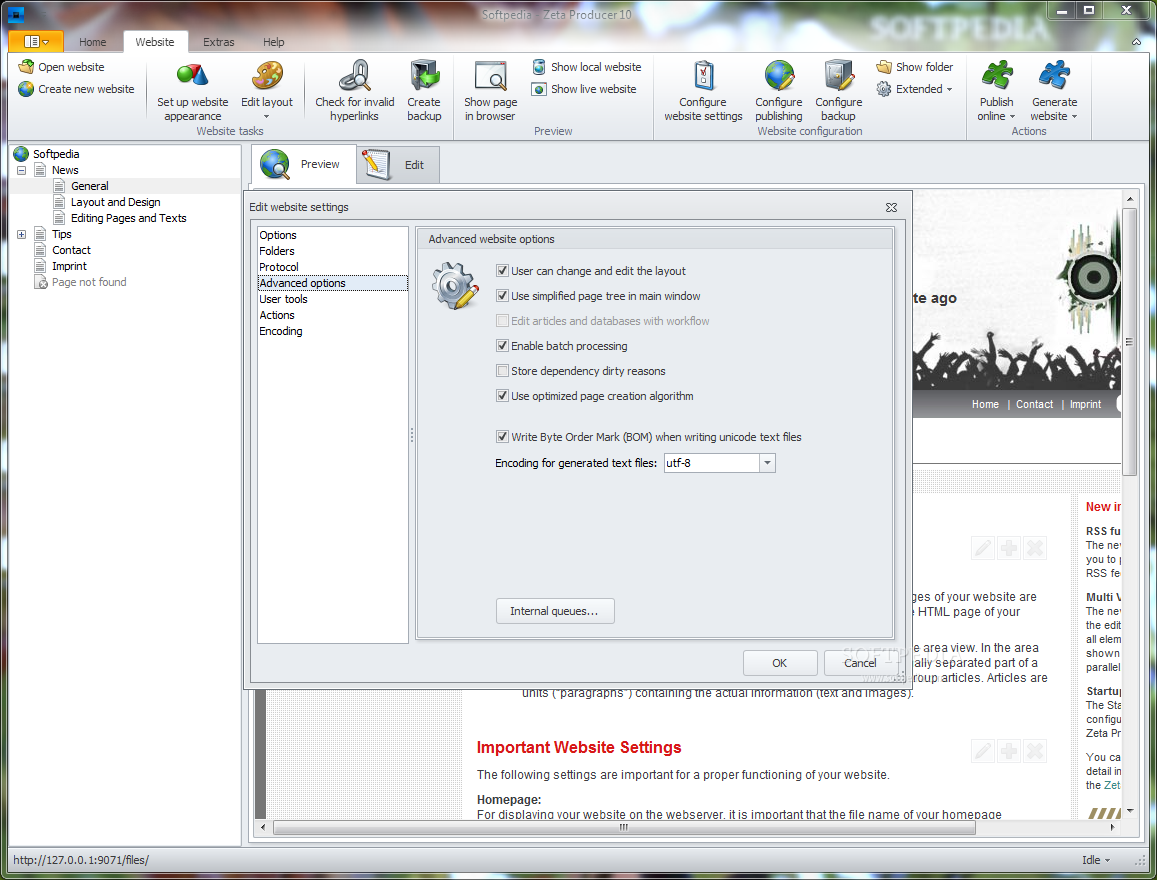The height and width of the screenshot is (880, 1157).
Task: Click the Show folder icon
Action: tap(884, 67)
